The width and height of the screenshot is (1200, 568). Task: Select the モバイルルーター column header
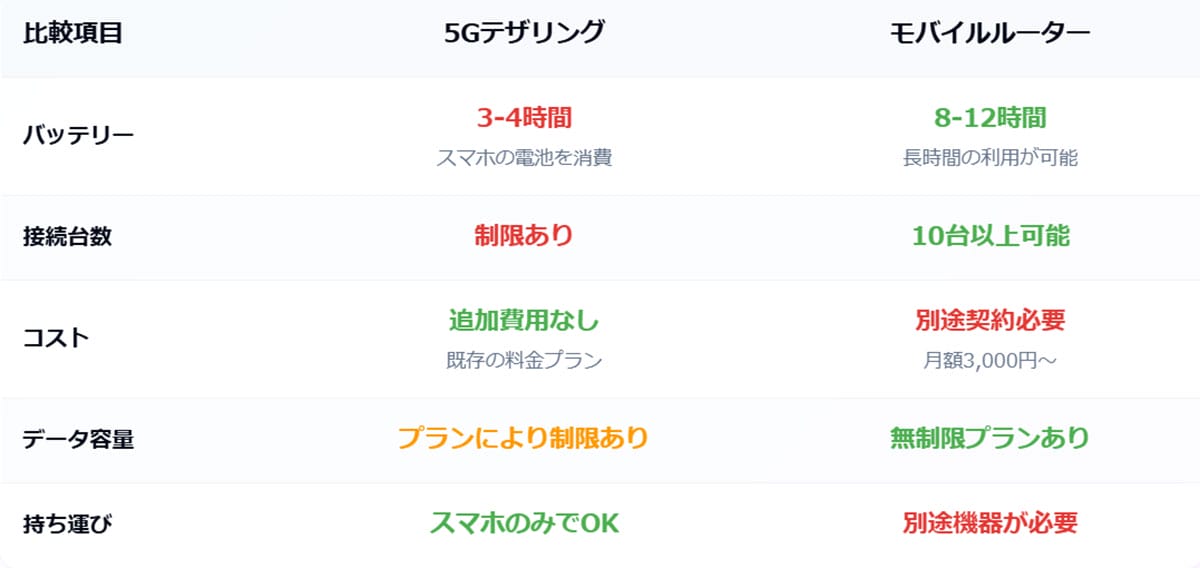(x=989, y=33)
